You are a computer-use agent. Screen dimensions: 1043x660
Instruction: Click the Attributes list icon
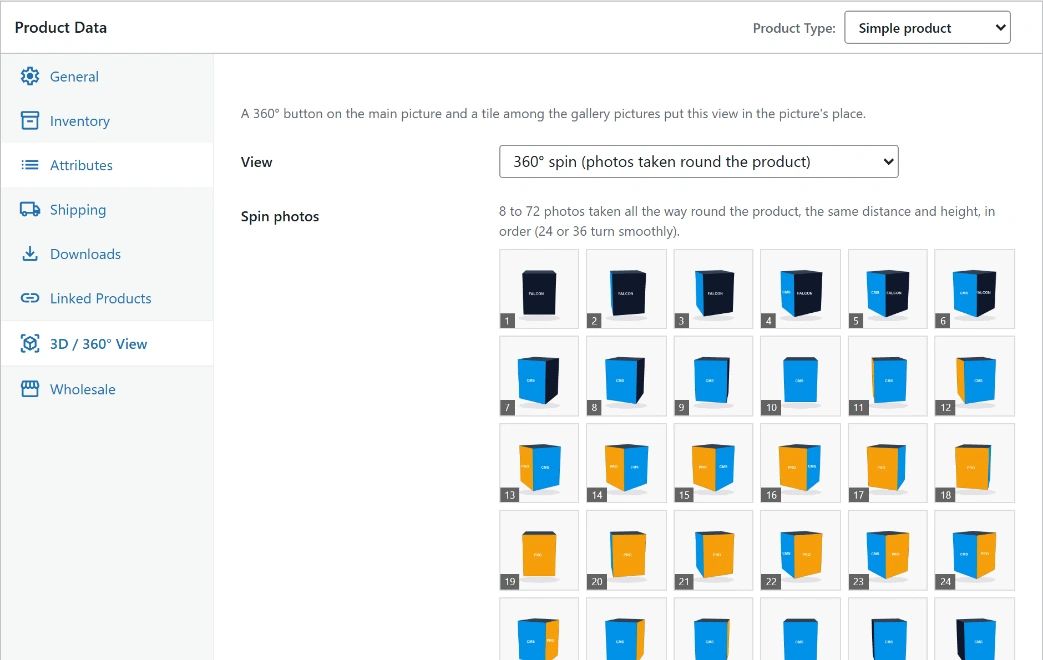point(29,165)
